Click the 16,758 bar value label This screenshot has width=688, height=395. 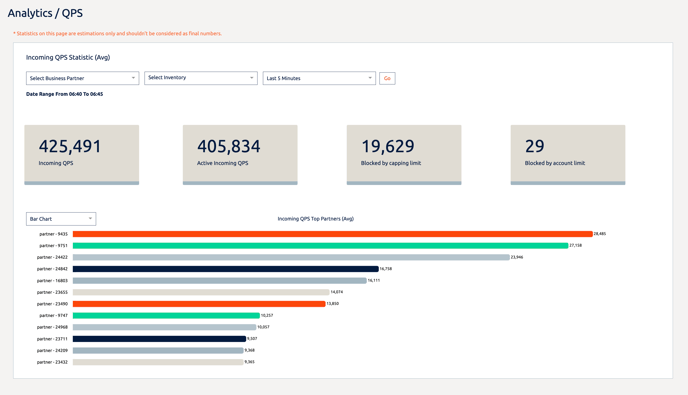coord(386,269)
